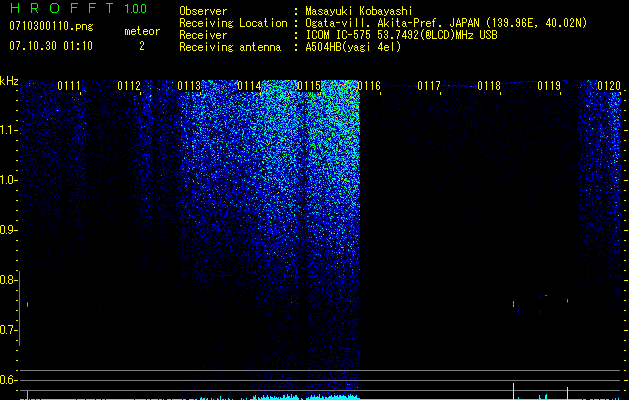
Task: Click the 0.7 kHz axis label
Action: [8, 330]
